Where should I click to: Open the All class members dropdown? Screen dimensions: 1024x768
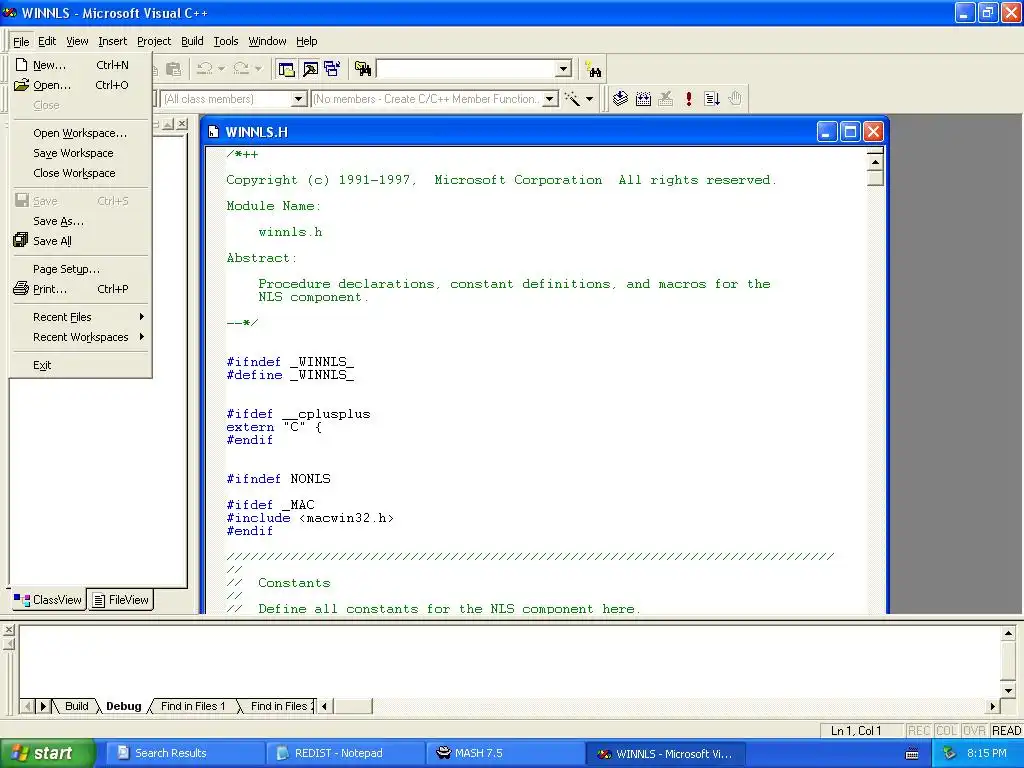pyautogui.click(x=299, y=99)
